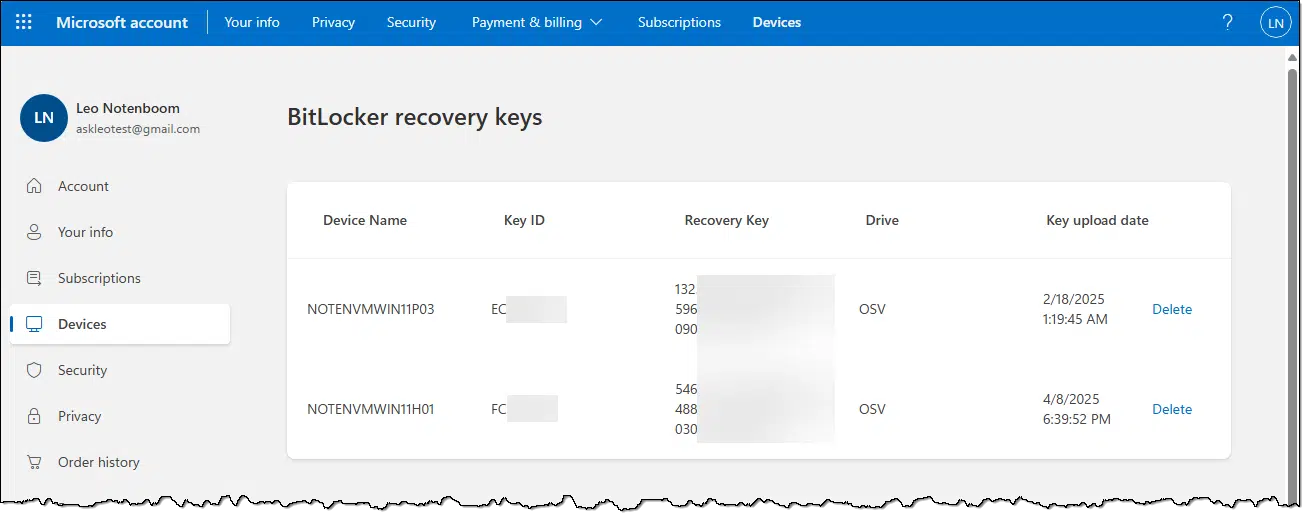Click the Security shield icon in sidebar
Image resolution: width=1305 pixels, height=518 pixels.
pyautogui.click(x=35, y=370)
